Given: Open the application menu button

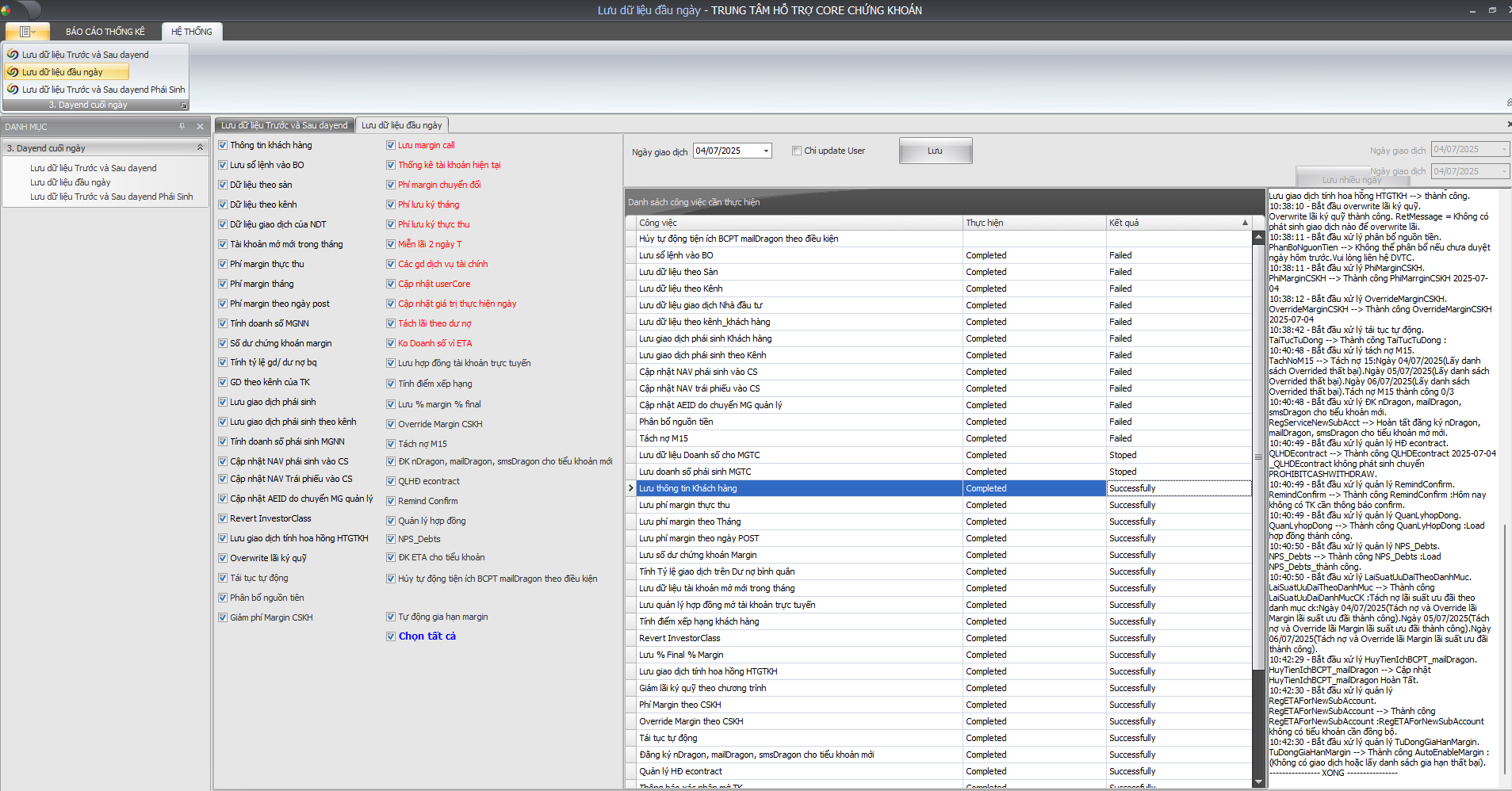Looking at the screenshot, I should tap(27, 32).
